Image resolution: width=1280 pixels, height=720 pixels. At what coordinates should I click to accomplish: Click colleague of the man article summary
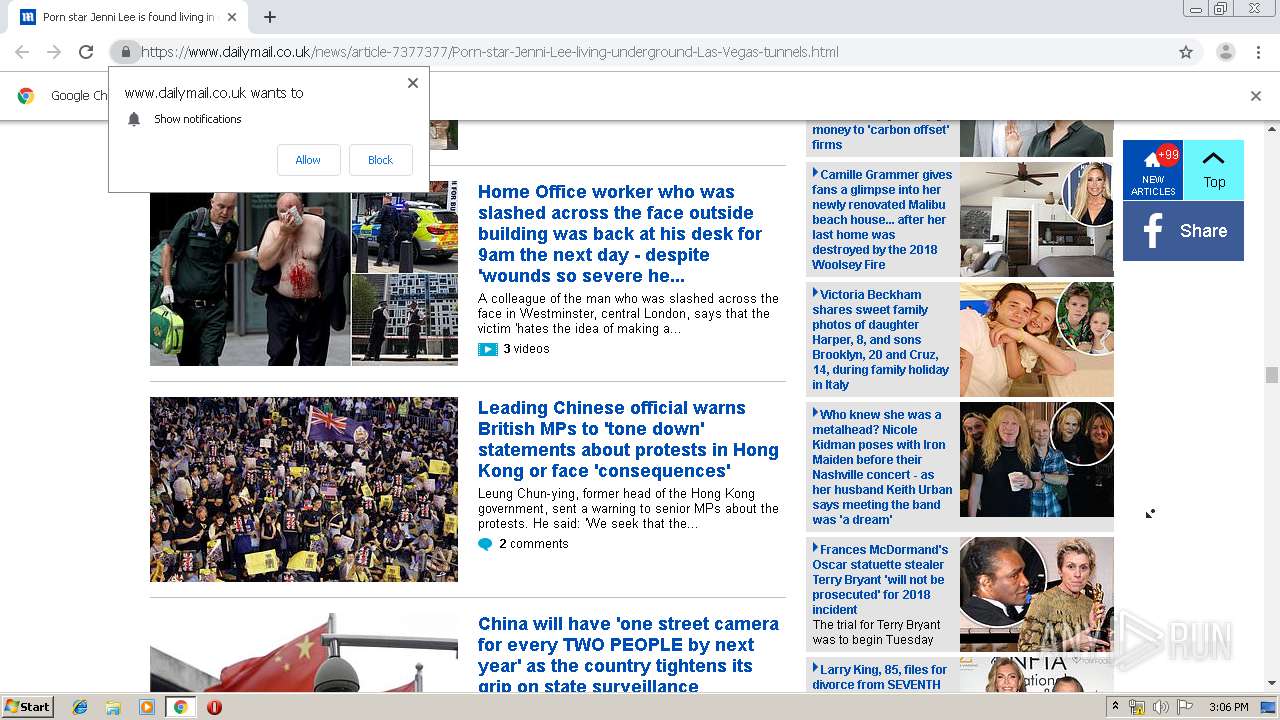point(628,314)
